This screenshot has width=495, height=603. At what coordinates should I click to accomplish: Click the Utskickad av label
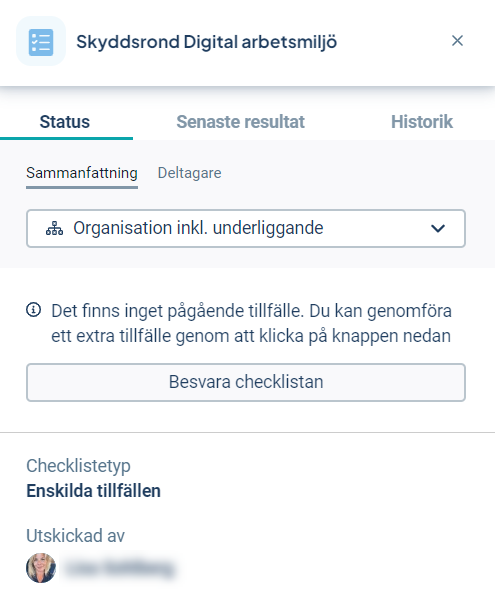[x=75, y=536]
